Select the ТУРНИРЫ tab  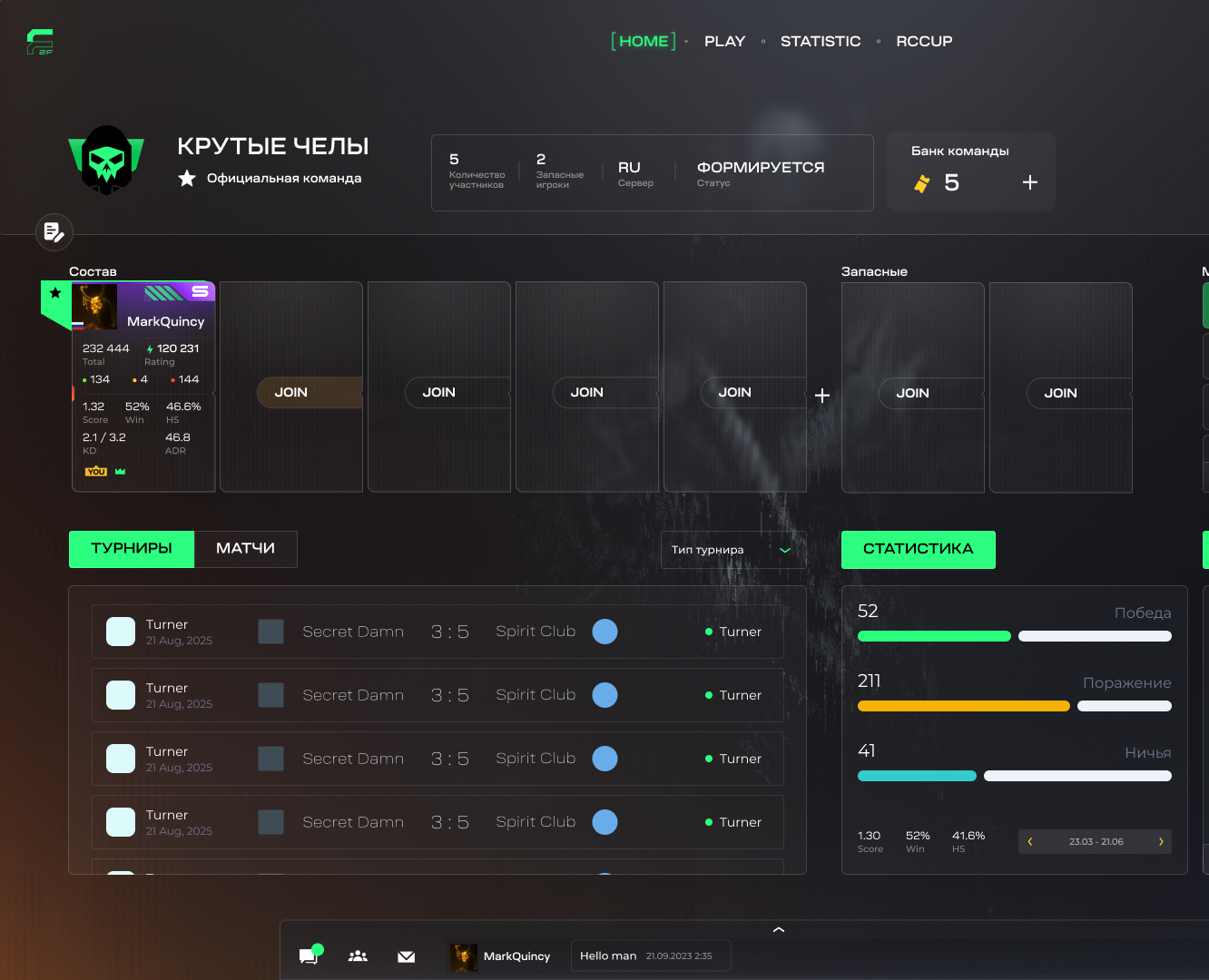click(132, 549)
